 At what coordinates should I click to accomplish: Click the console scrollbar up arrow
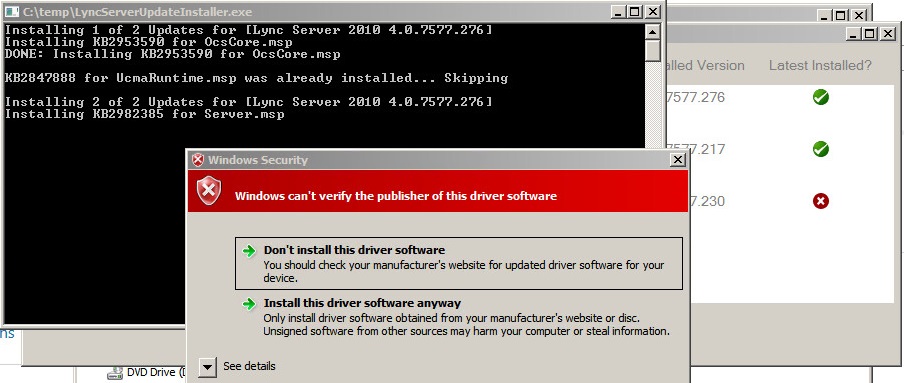click(653, 32)
